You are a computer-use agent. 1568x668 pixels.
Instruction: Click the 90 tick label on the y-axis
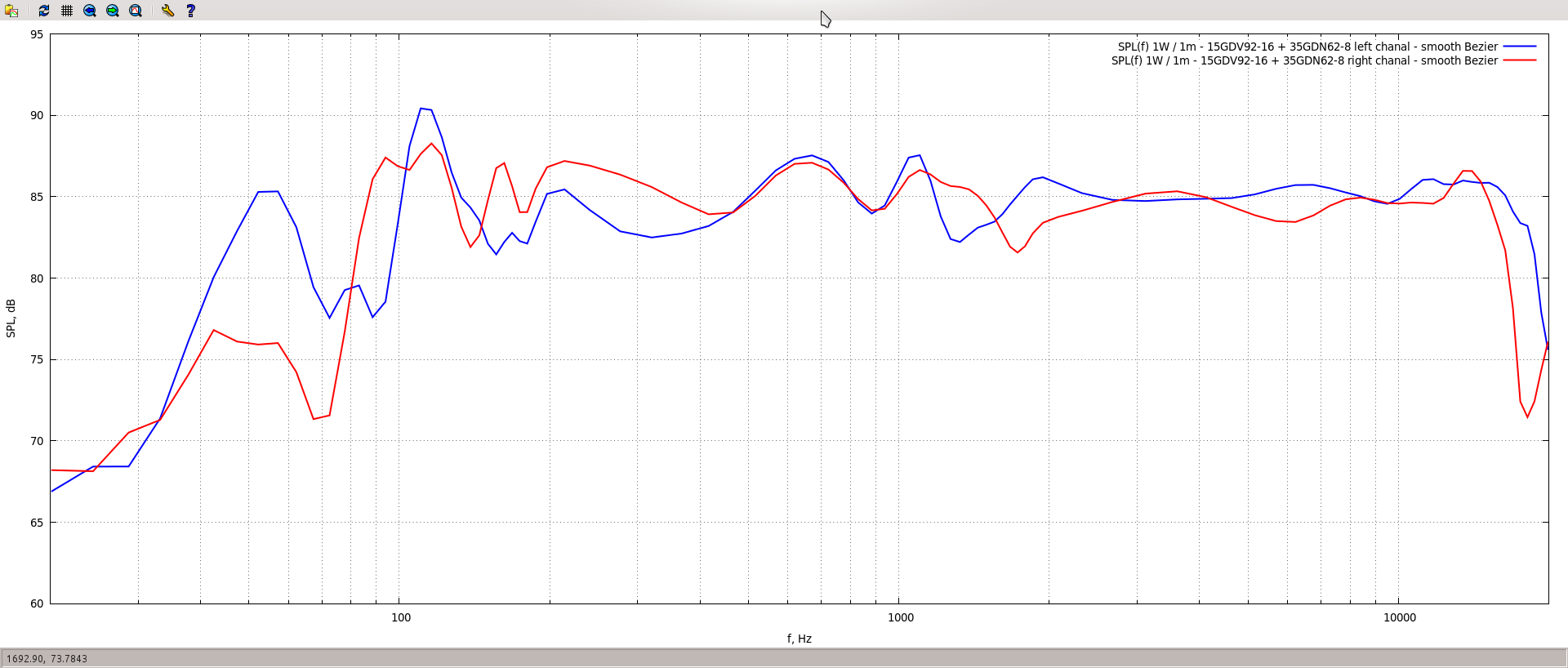tap(37, 115)
